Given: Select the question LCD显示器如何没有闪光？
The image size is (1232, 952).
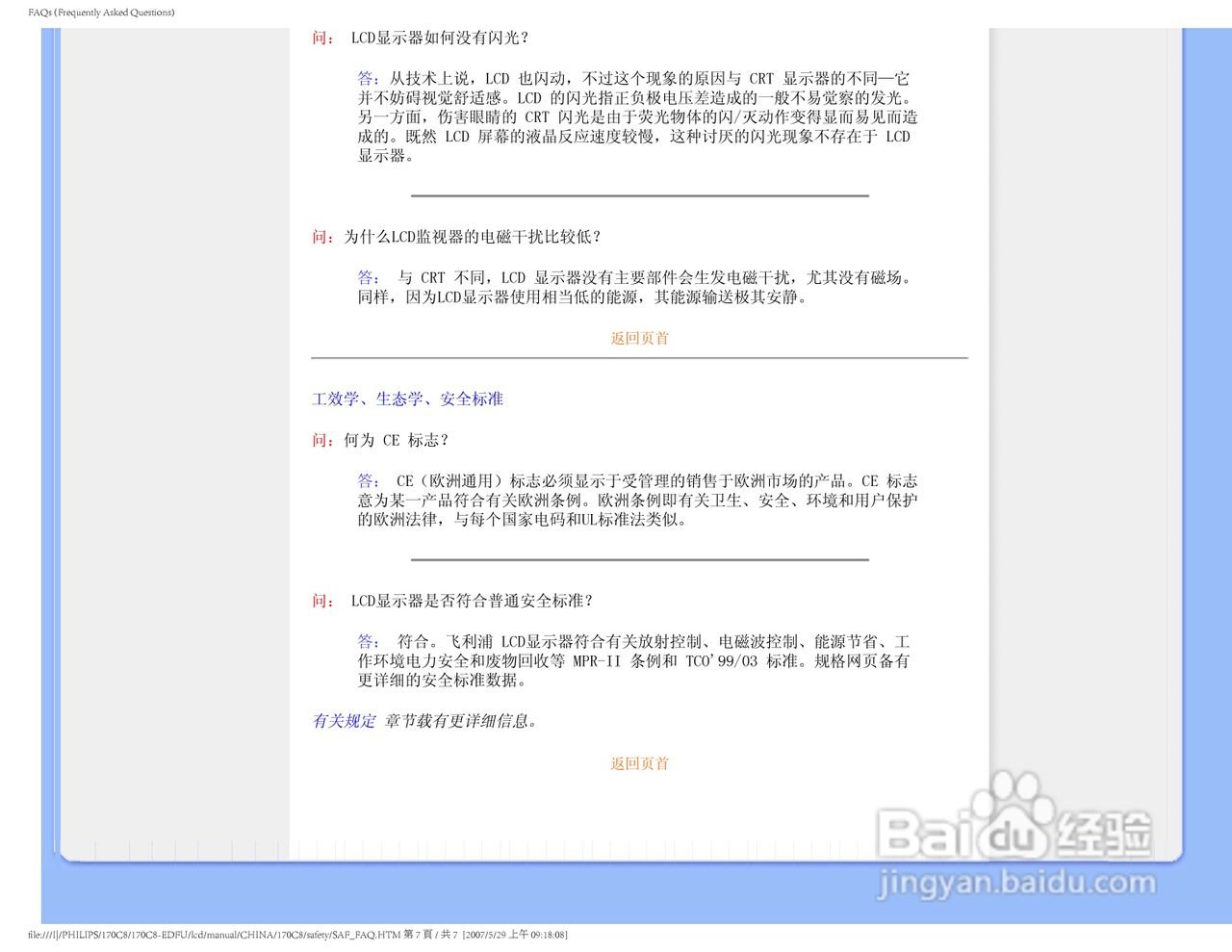Looking at the screenshot, I should (440, 39).
